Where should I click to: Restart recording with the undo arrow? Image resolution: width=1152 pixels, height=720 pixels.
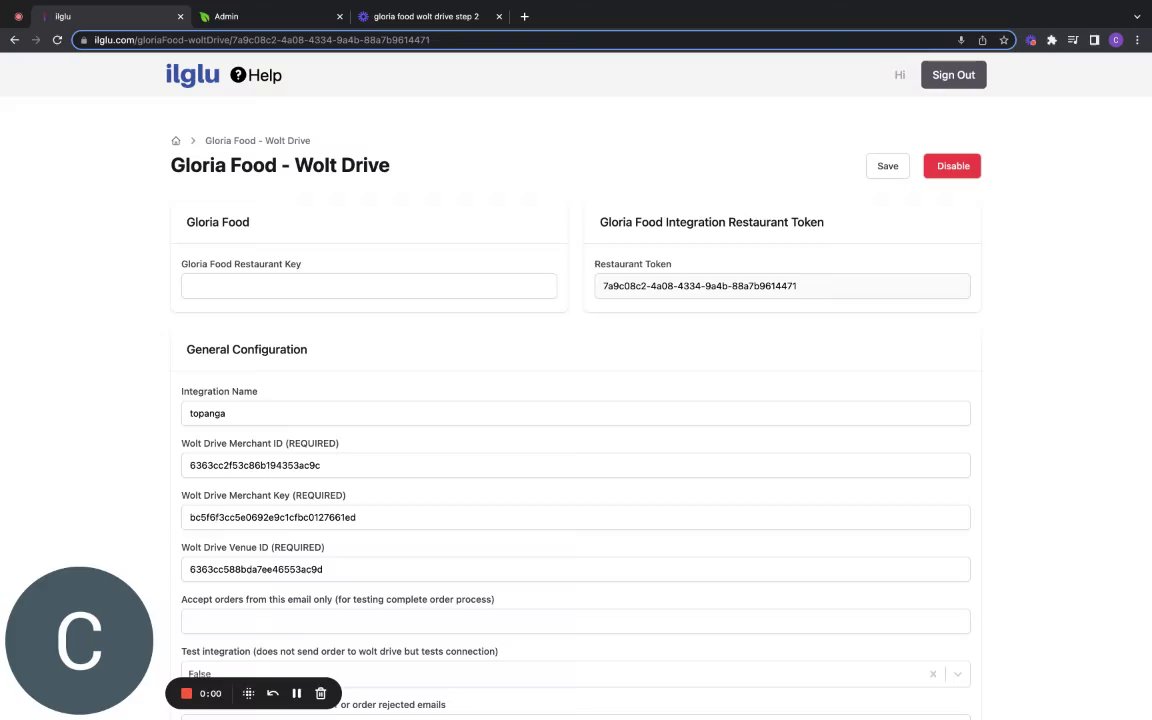[273, 694]
